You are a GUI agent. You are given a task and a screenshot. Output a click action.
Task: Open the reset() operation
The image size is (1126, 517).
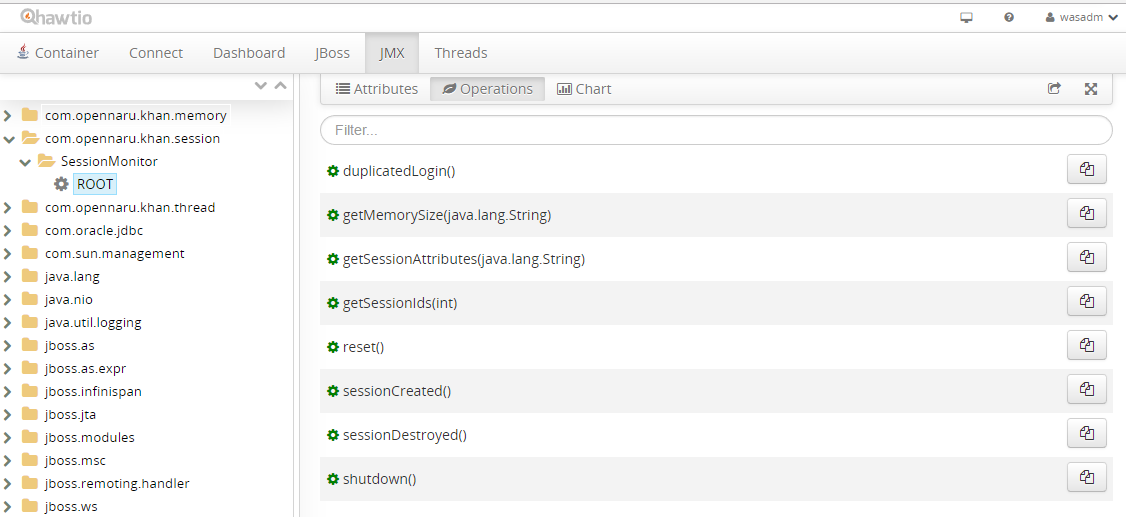(x=363, y=347)
